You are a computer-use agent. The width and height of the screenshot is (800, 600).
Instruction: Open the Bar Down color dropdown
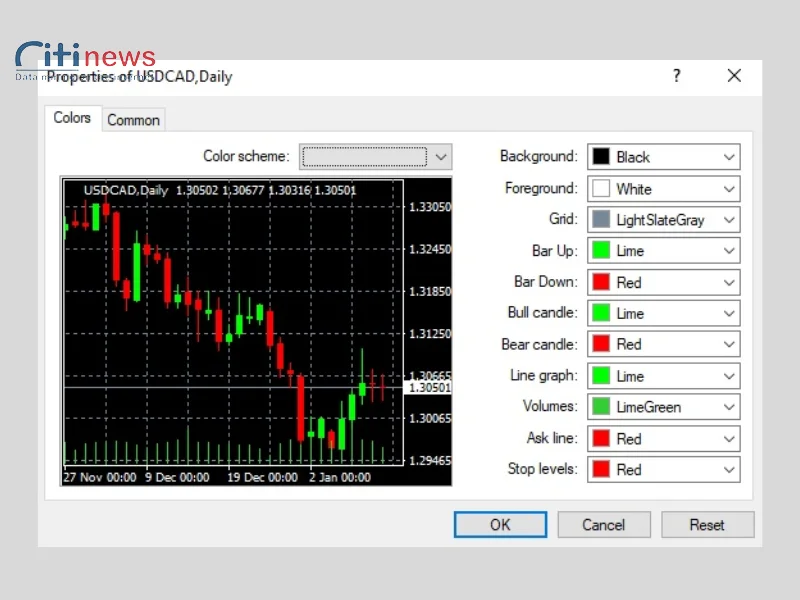coord(663,282)
